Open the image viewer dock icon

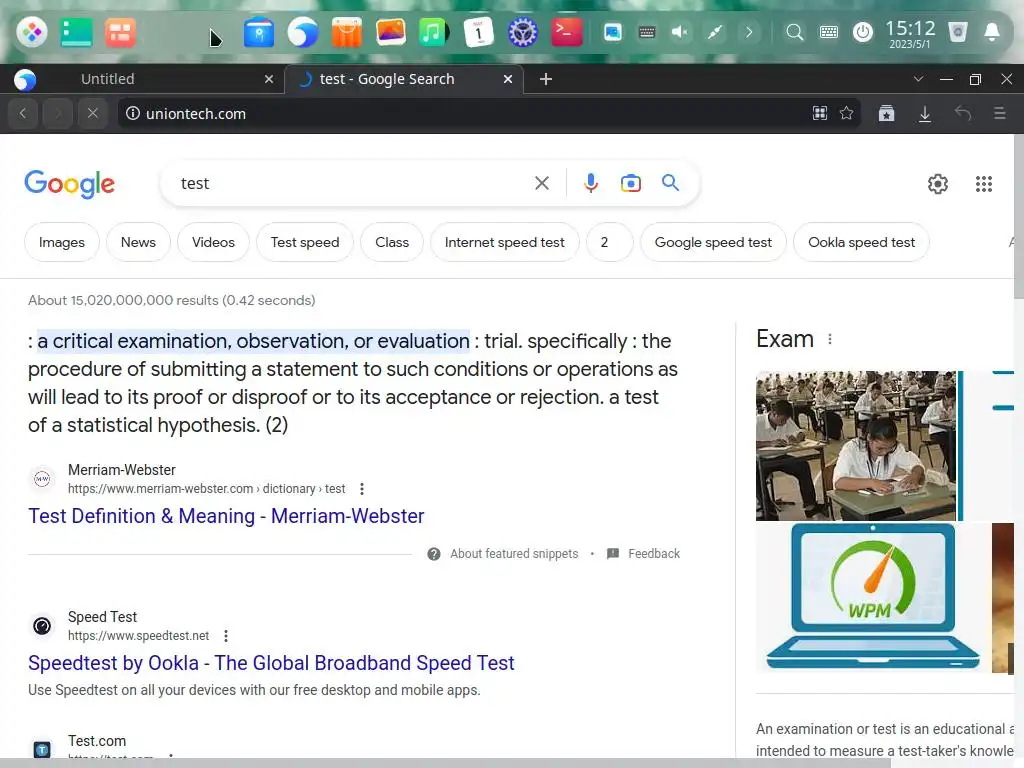tap(391, 32)
